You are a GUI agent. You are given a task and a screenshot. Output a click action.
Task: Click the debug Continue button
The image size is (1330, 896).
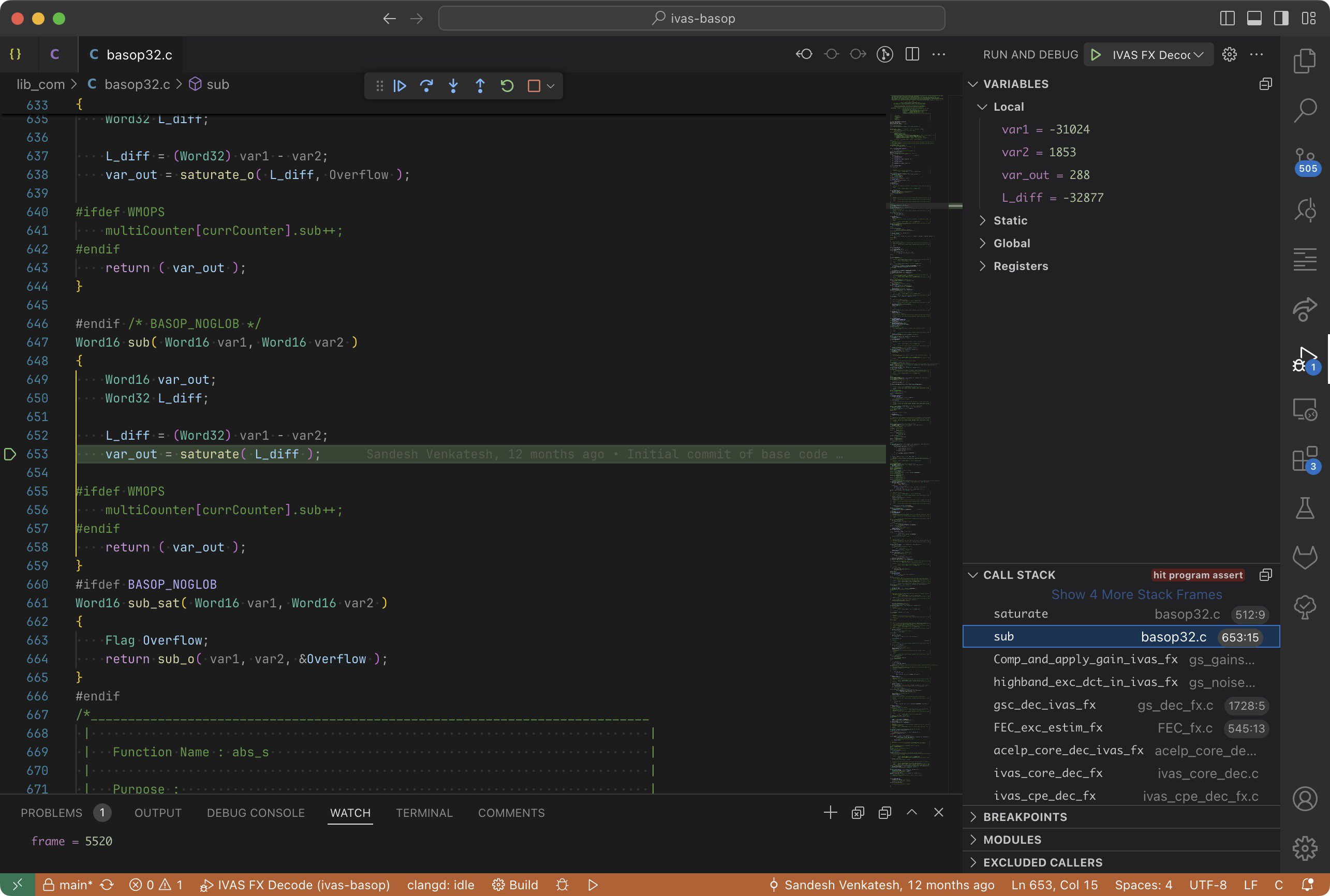point(400,86)
